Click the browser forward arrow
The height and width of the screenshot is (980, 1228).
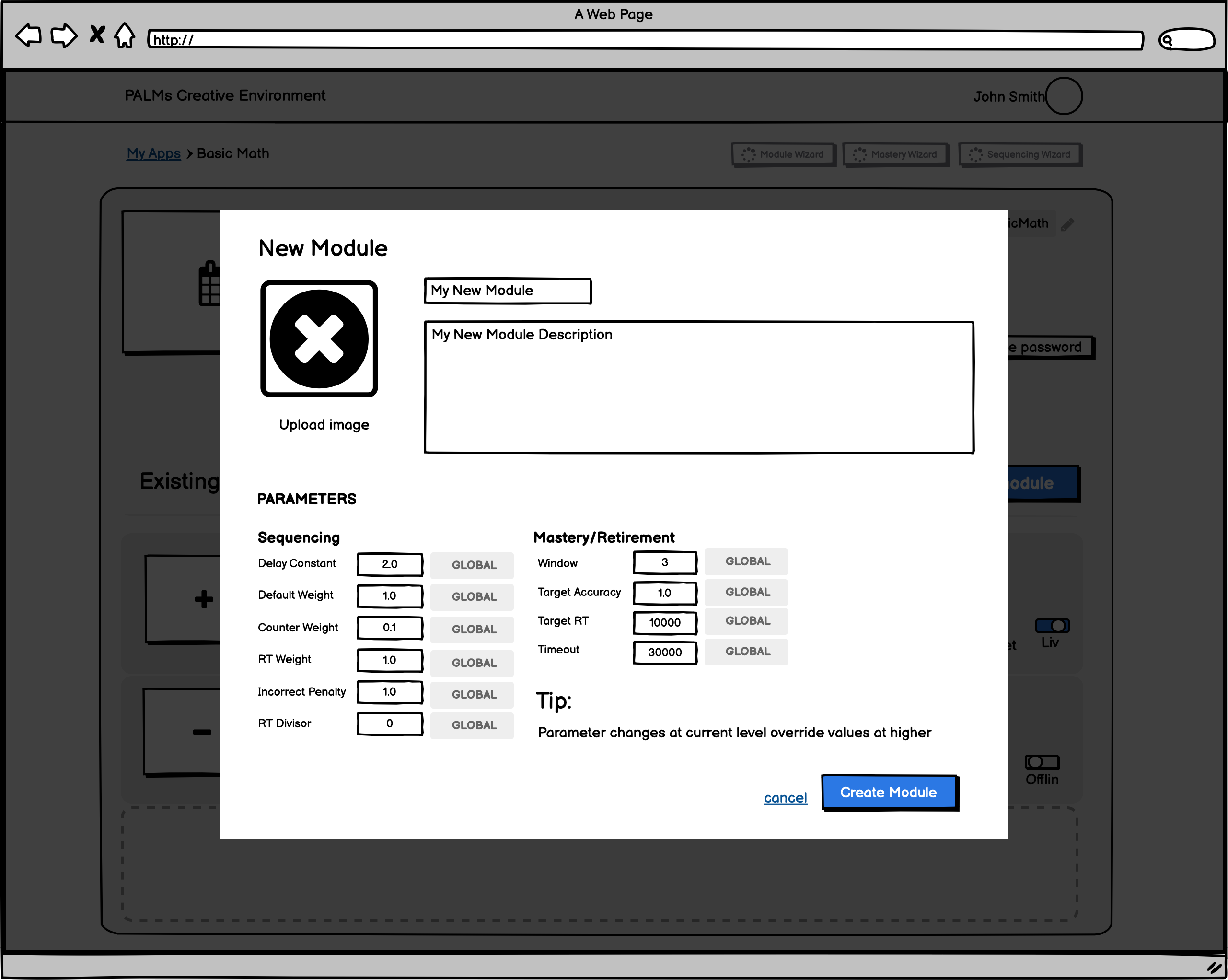coord(64,36)
